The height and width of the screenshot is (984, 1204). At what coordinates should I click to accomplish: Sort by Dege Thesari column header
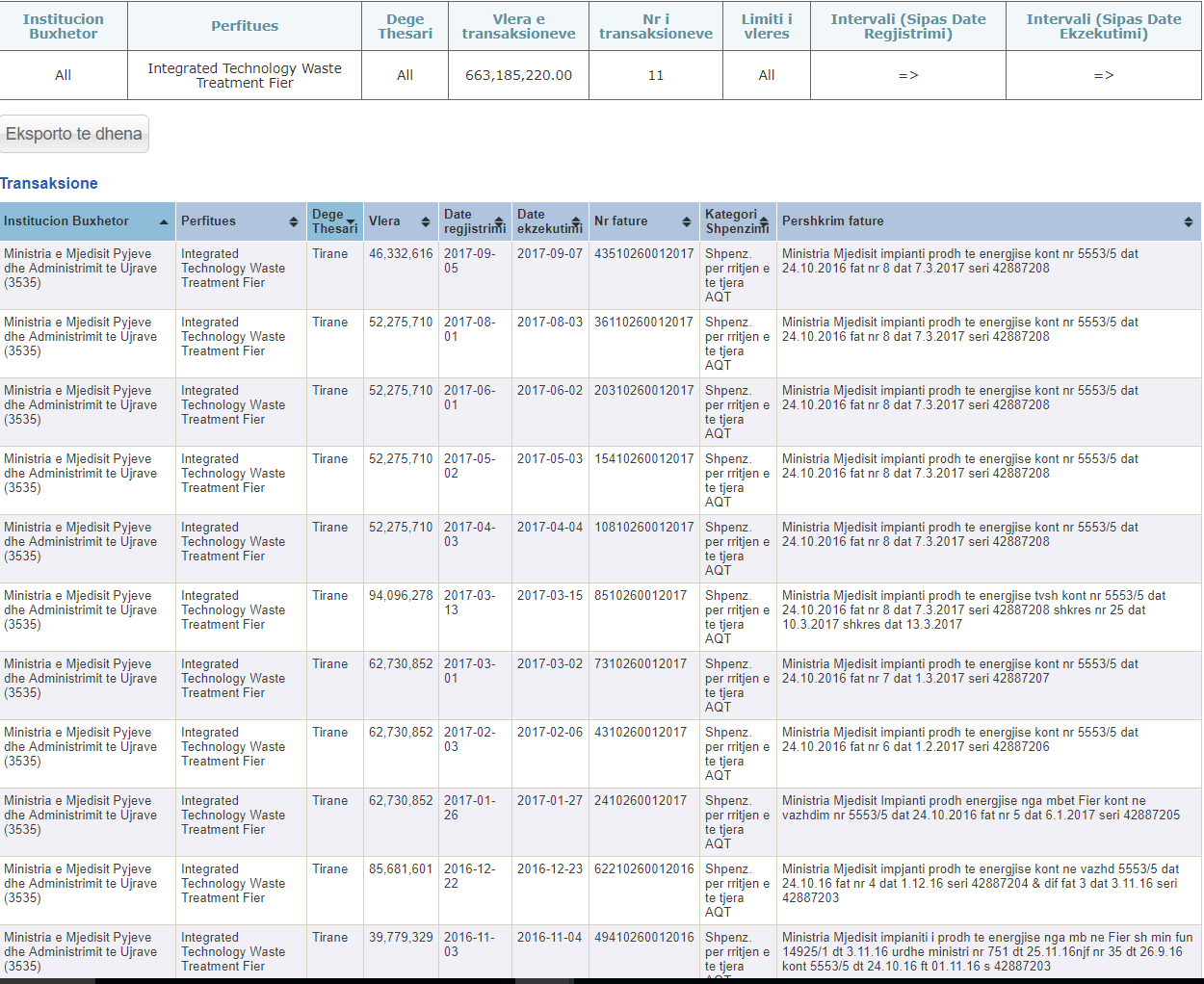[x=334, y=221]
